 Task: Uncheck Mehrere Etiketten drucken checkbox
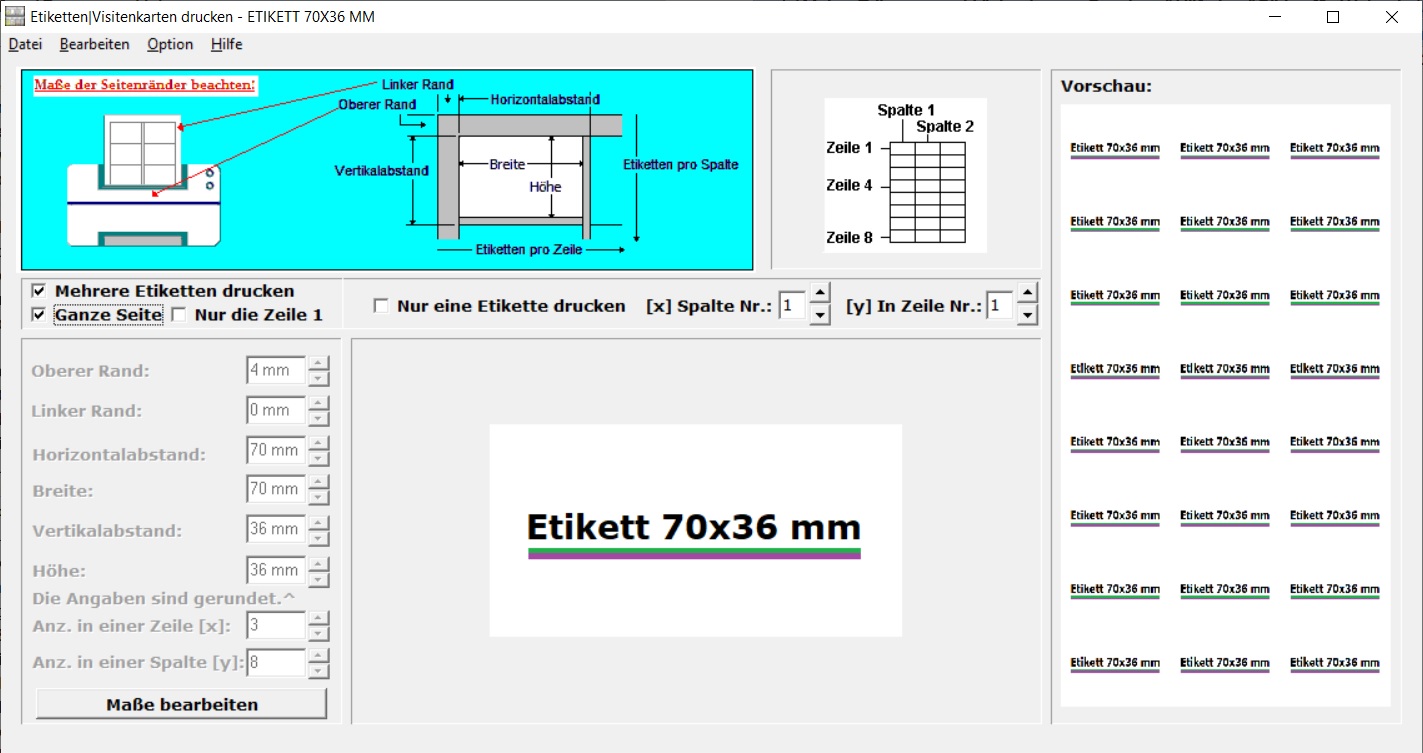click(x=39, y=291)
